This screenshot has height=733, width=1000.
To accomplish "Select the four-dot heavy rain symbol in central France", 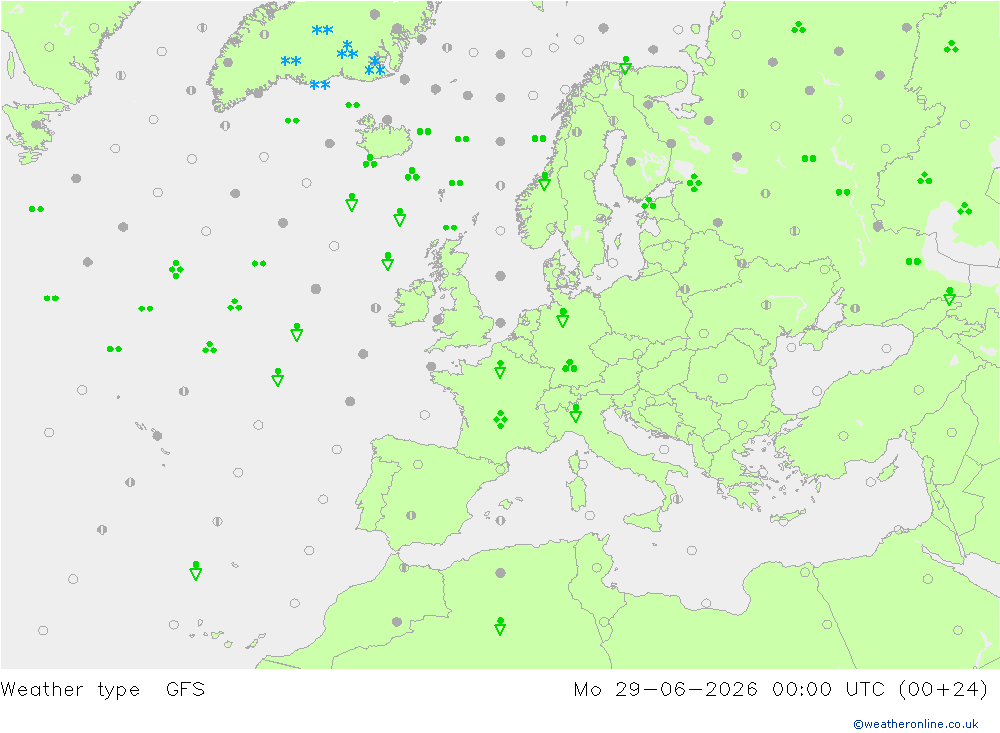I will (x=500, y=419).
